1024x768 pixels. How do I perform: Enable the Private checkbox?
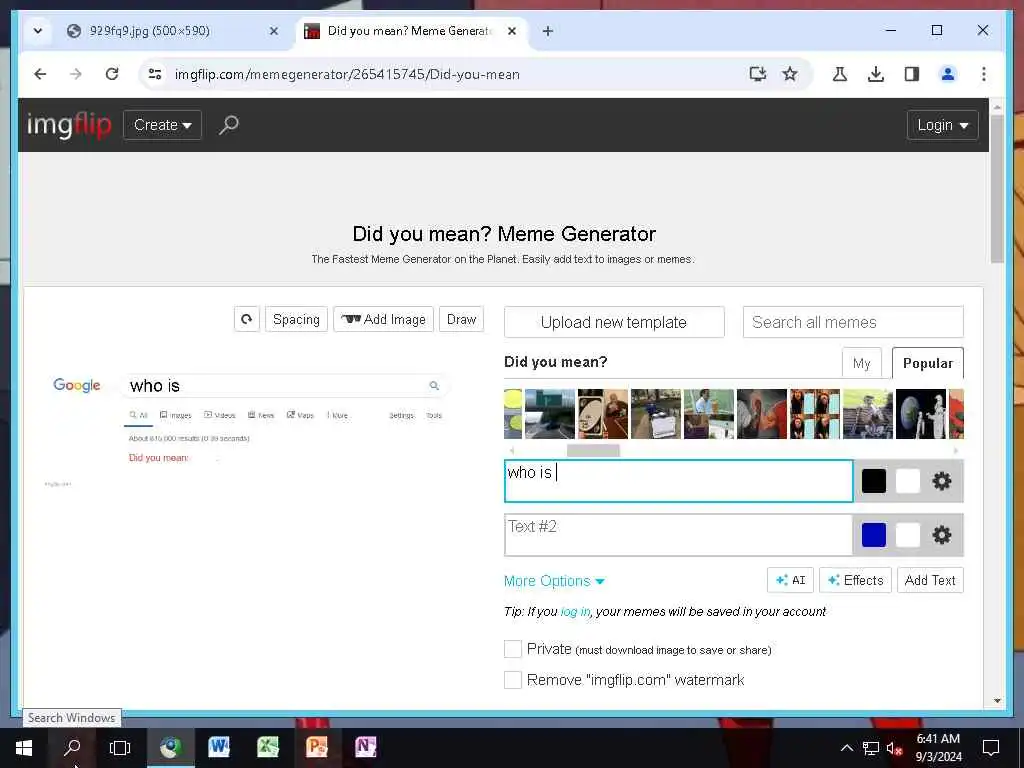point(513,649)
